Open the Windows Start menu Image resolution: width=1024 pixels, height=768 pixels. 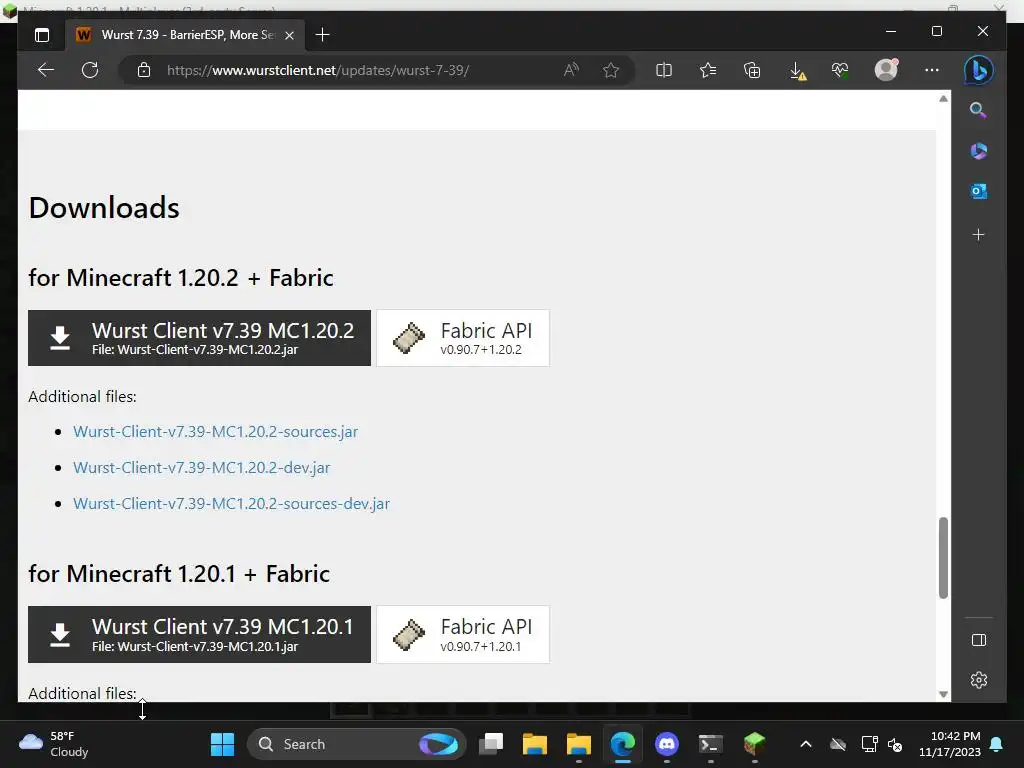[222, 744]
